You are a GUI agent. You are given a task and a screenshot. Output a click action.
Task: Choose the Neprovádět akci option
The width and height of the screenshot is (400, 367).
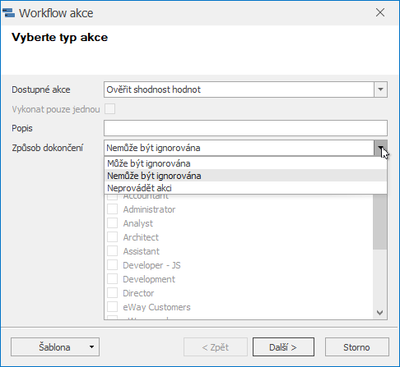point(246,188)
